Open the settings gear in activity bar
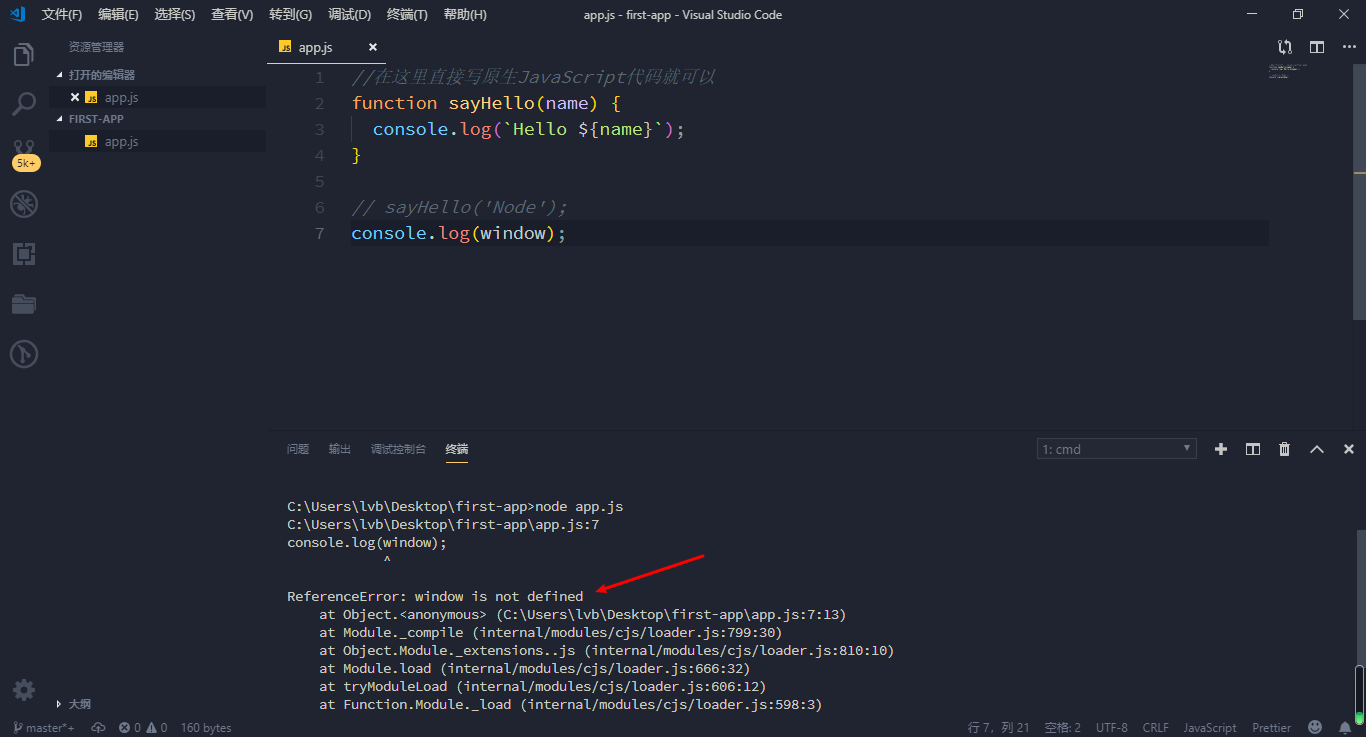This screenshot has width=1366, height=737. tap(24, 689)
